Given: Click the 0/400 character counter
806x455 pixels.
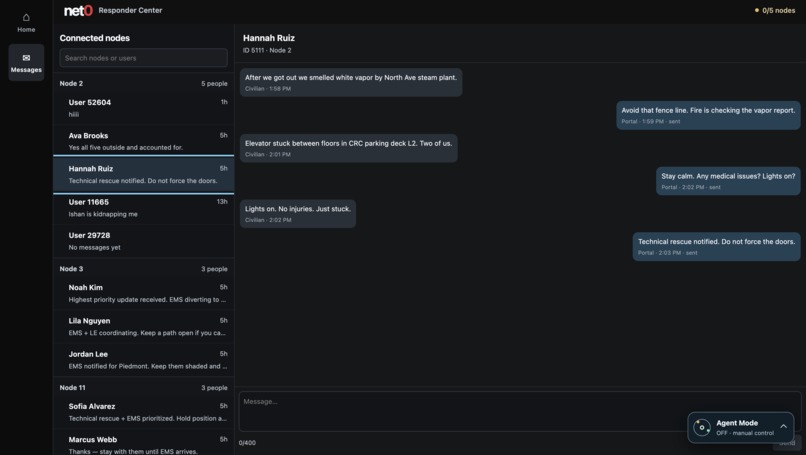Looking at the screenshot, I should (x=247, y=443).
